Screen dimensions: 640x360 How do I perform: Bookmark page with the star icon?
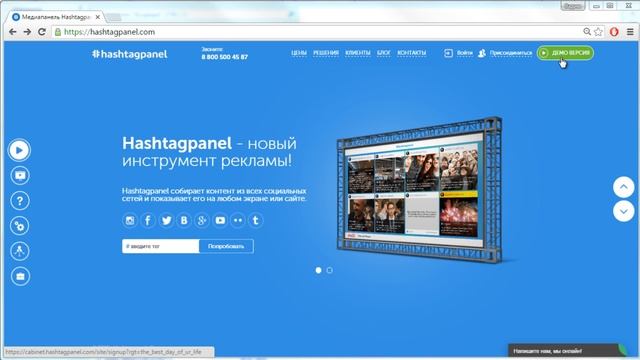tap(598, 32)
